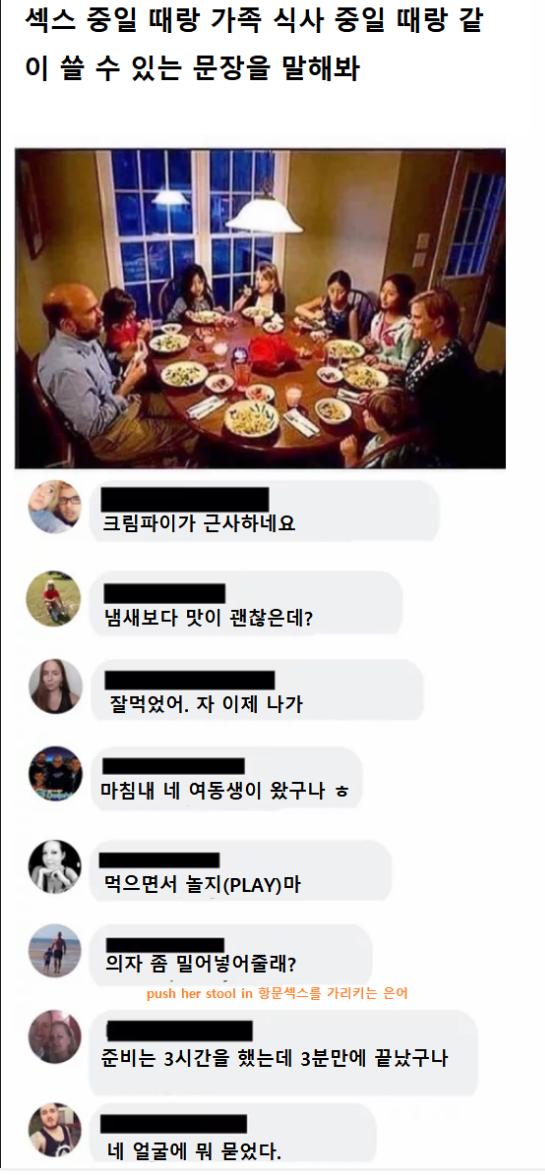The width and height of the screenshot is (545, 1175).
Task: Open the avatar beside the 냄새보다 맛이 괜찮은데 comment
Action: coord(53,599)
